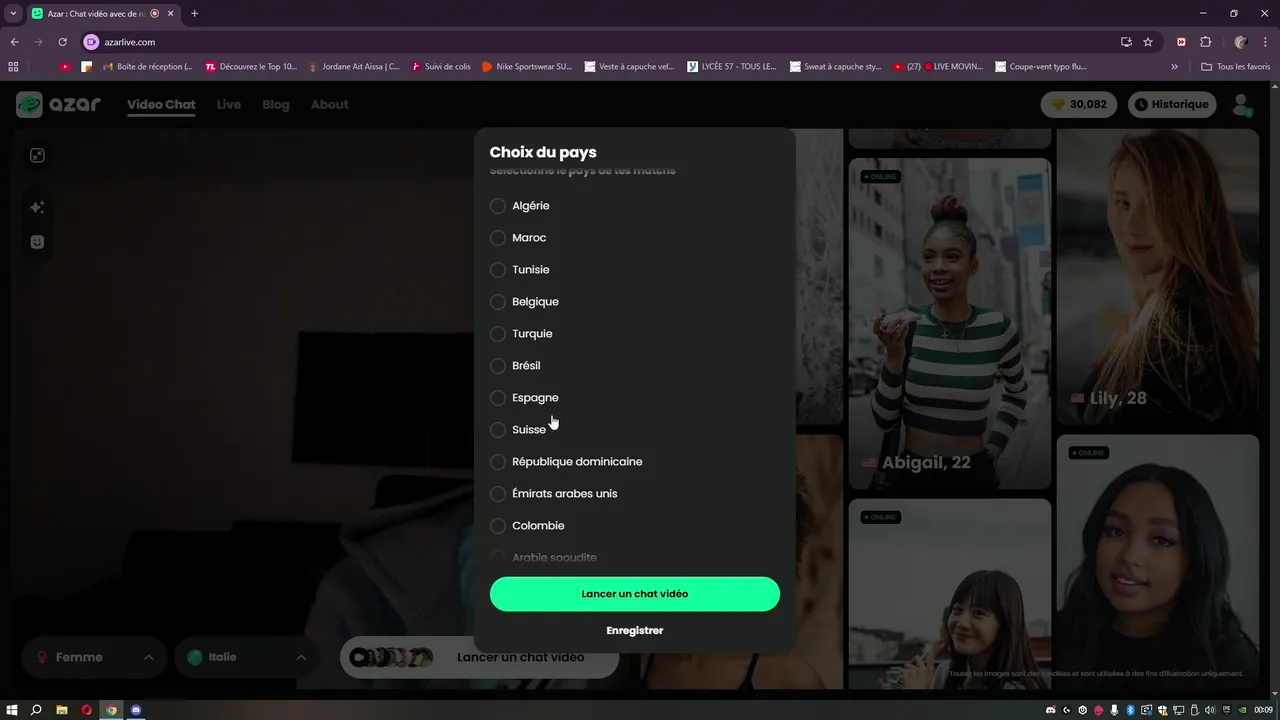Image resolution: width=1280 pixels, height=720 pixels.
Task: Open File Explorer from taskbar
Action: [x=62, y=710]
